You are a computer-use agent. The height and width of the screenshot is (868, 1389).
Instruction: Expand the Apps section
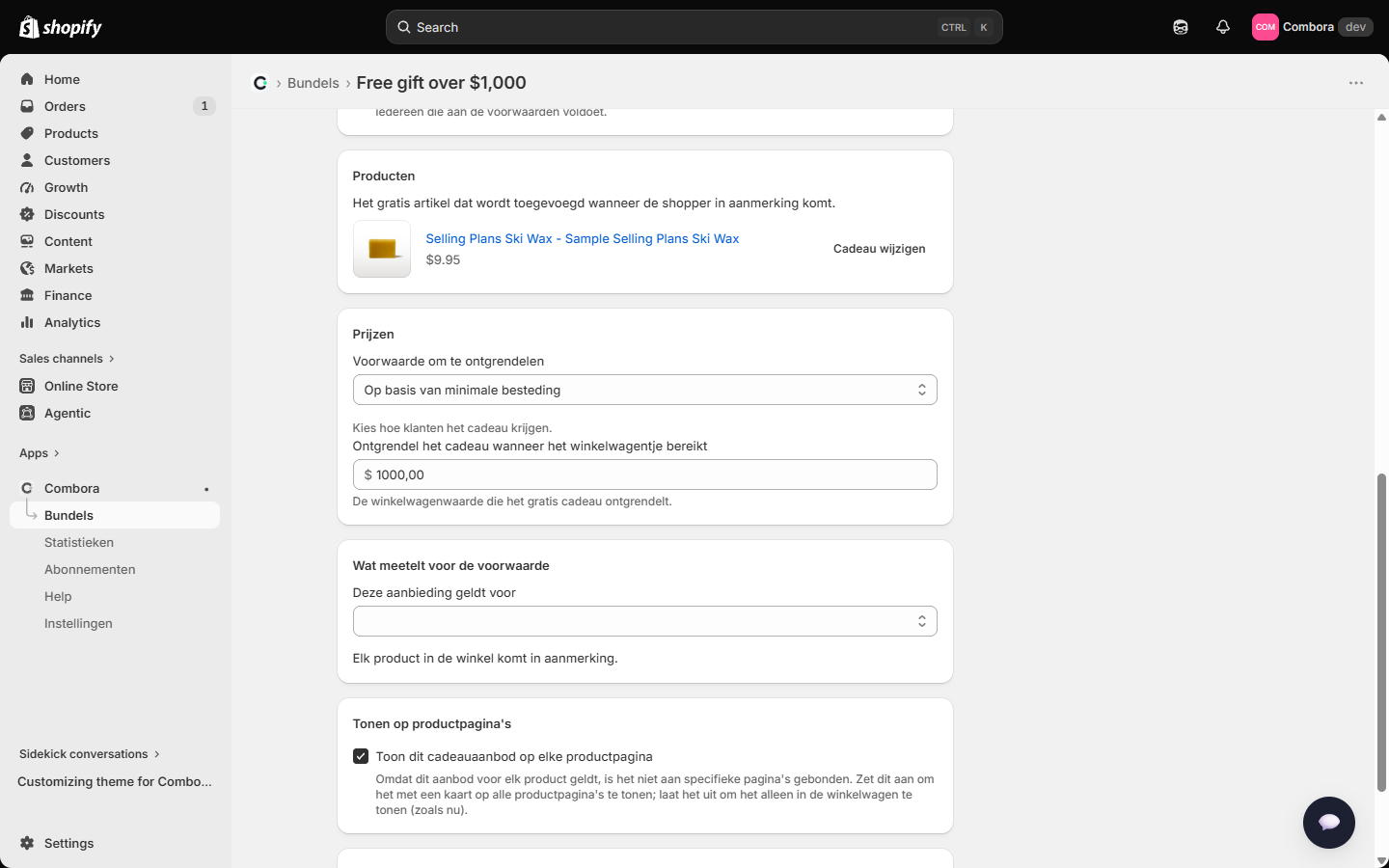click(x=40, y=453)
